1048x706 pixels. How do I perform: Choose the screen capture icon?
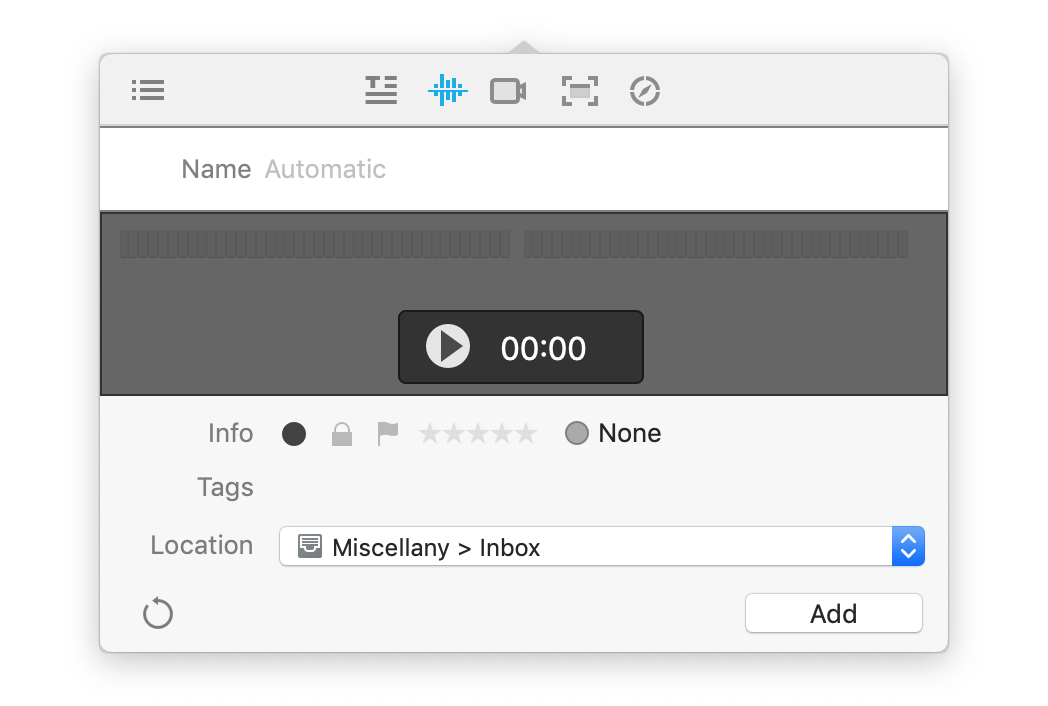(579, 92)
